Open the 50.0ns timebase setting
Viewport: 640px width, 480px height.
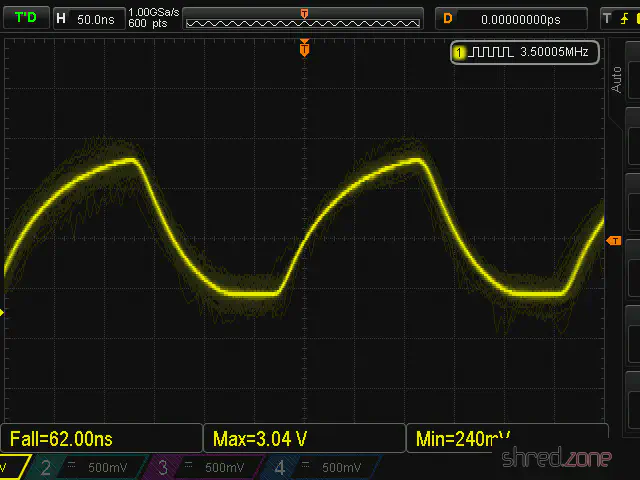[96, 18]
